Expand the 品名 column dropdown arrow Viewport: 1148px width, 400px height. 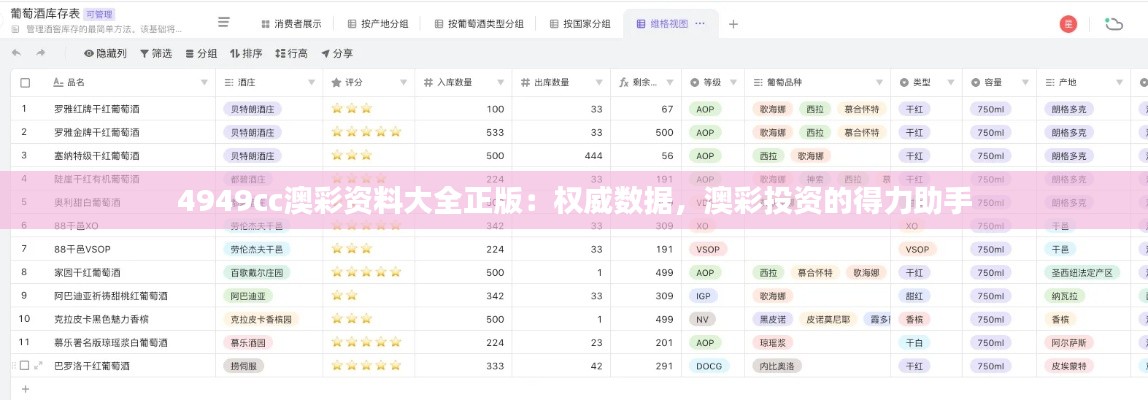[204, 83]
